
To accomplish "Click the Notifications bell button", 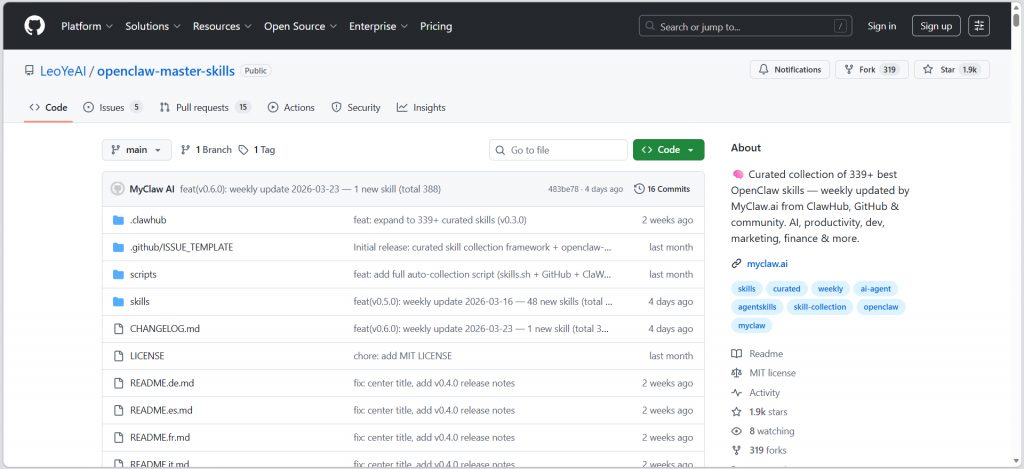I will click(790, 69).
